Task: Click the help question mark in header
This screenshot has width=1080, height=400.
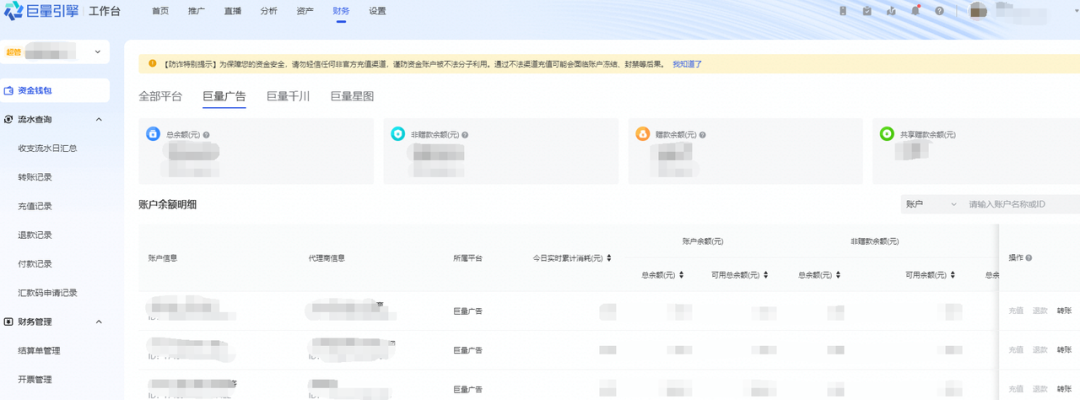Action: coord(939,11)
